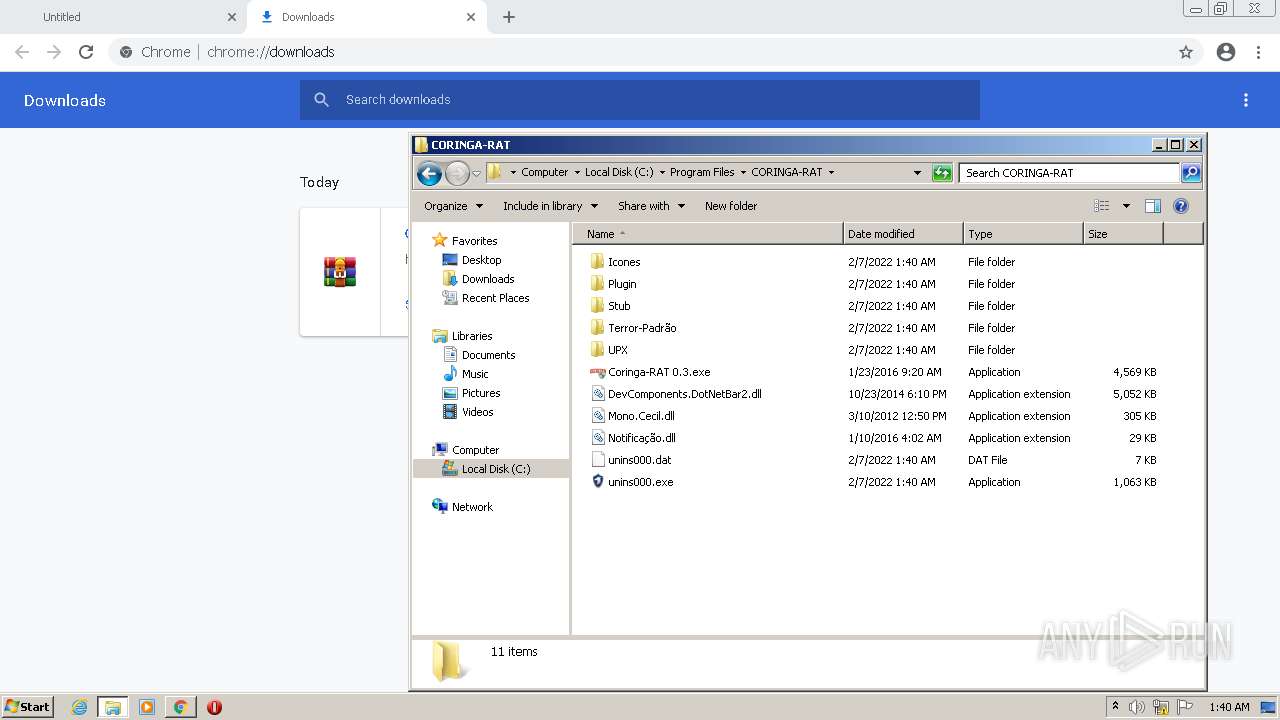
Task: Open Libraries in navigation pane
Action: coord(472,336)
